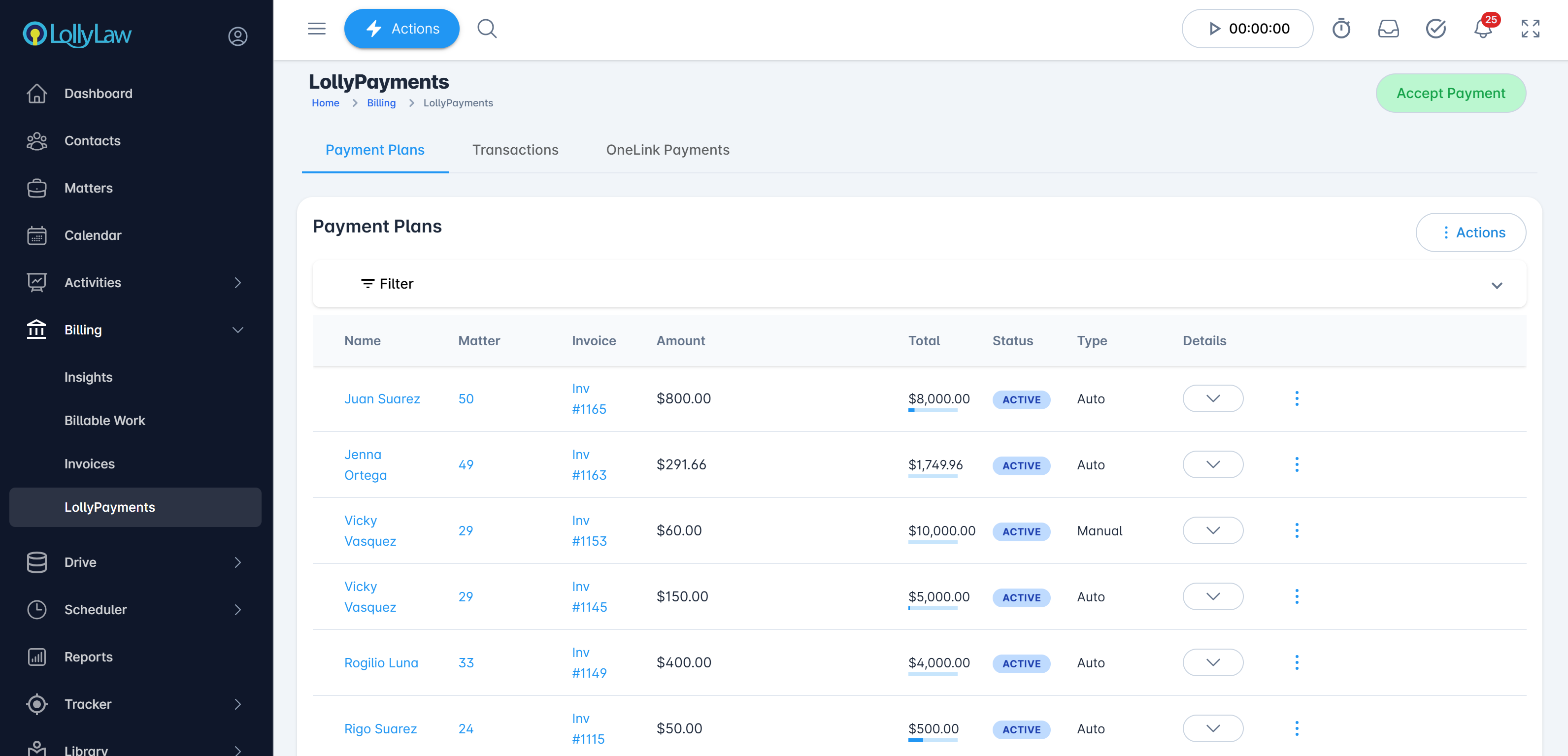Expand the Activities sidebar submenu

[x=237, y=282]
